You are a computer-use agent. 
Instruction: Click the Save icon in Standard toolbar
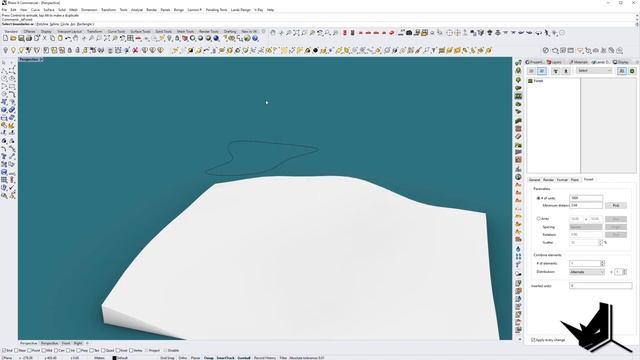[21, 38]
